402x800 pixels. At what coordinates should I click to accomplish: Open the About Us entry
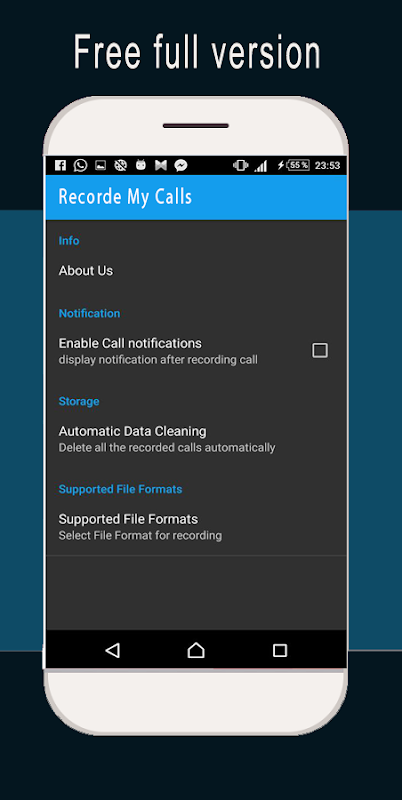point(196,270)
